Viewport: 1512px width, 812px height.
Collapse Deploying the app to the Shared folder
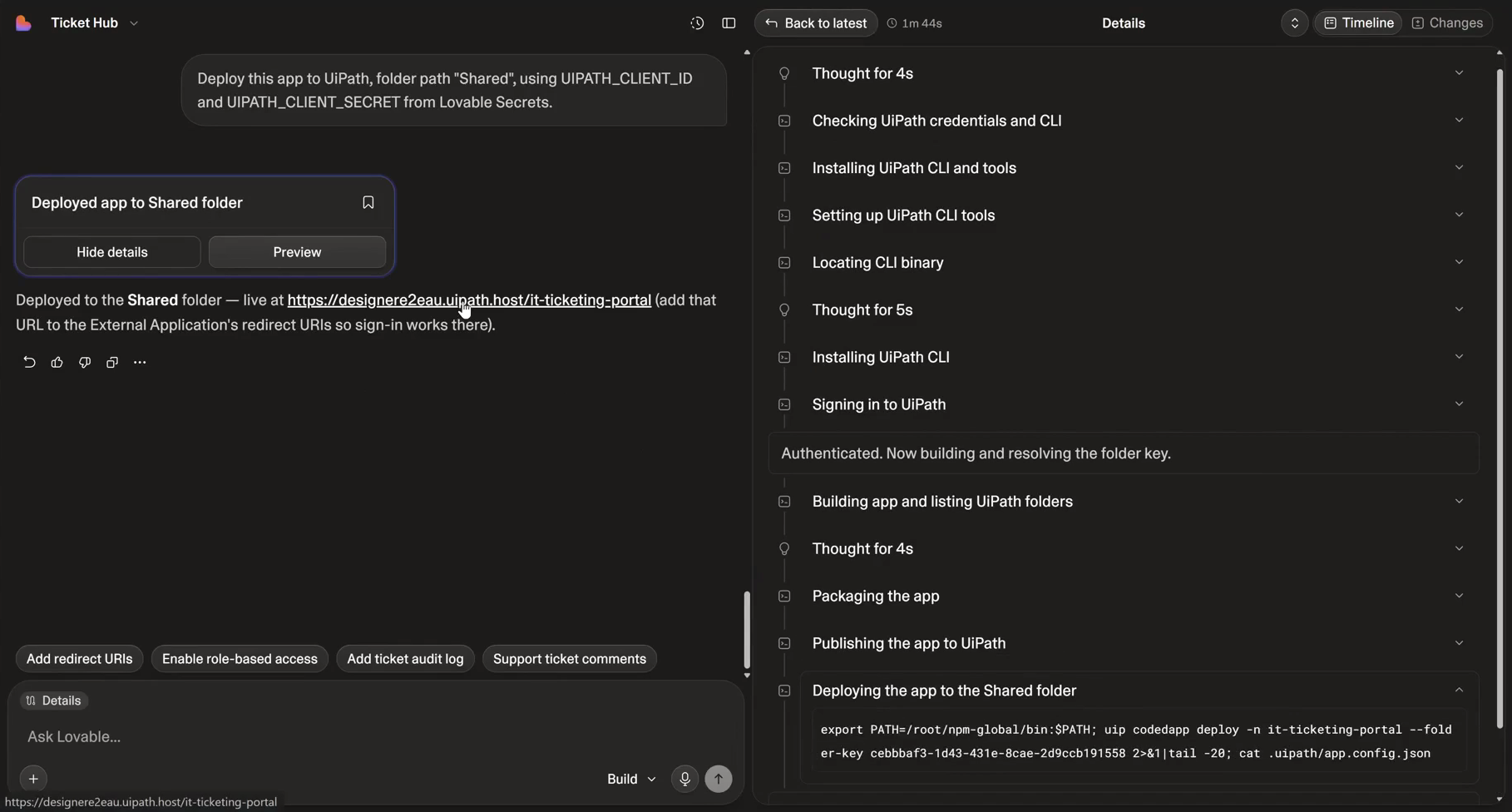[x=1459, y=691]
